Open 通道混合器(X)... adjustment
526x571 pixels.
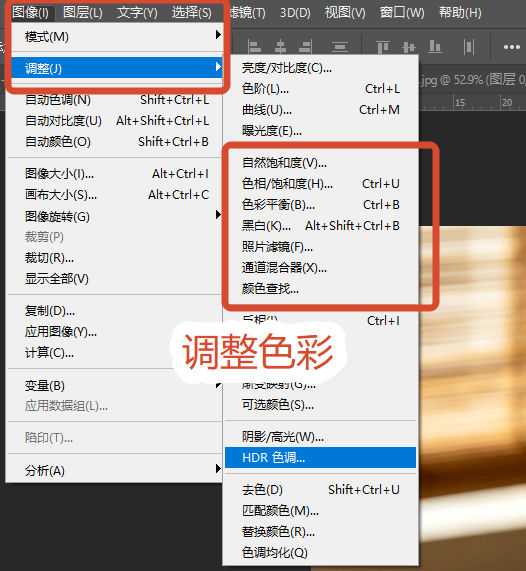[x=321, y=268]
